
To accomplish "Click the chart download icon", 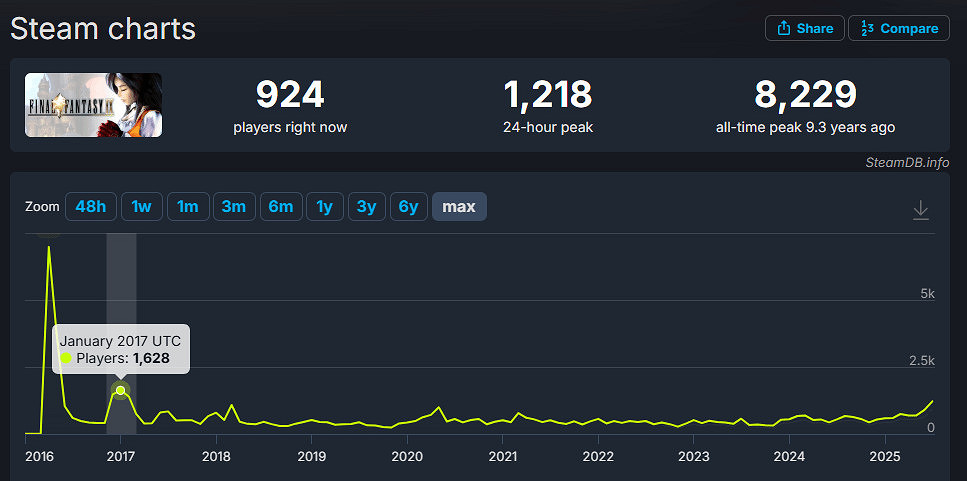I will [x=921, y=210].
